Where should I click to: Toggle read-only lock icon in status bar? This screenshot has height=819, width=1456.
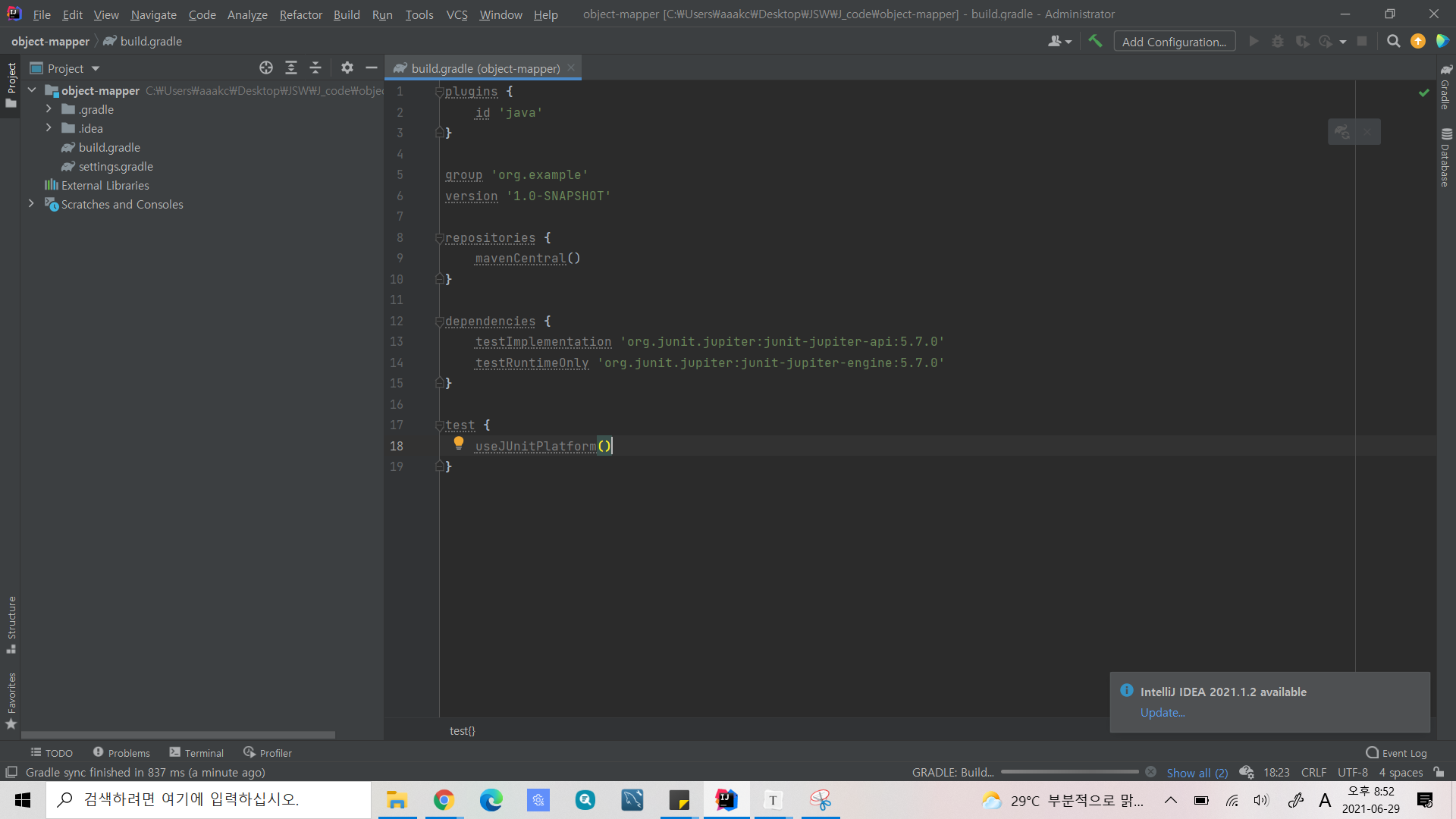tap(1439, 772)
